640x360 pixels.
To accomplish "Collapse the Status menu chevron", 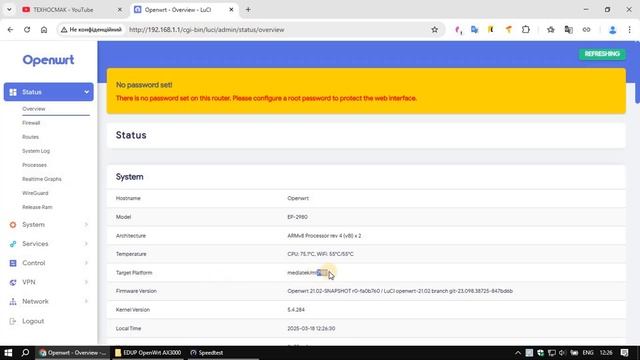I will click(x=87, y=92).
